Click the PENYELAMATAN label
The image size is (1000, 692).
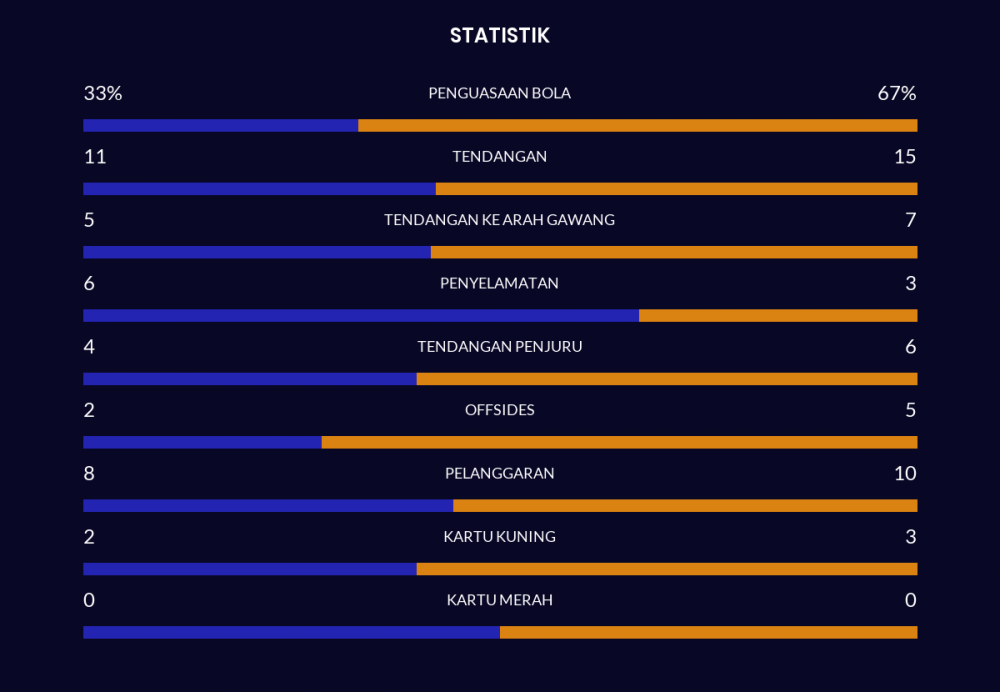click(x=499, y=283)
